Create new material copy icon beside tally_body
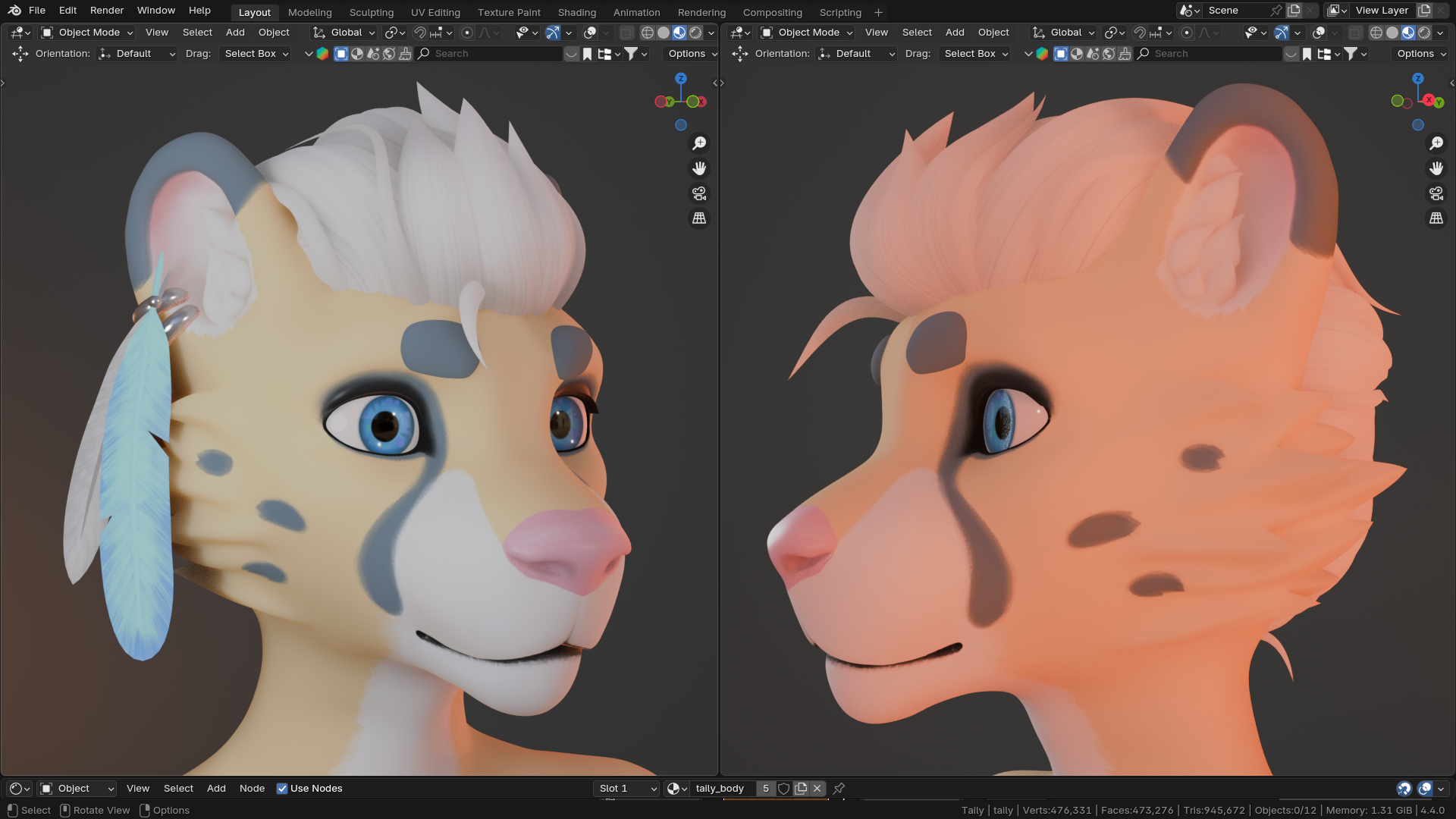The width and height of the screenshot is (1456, 819). [x=801, y=789]
